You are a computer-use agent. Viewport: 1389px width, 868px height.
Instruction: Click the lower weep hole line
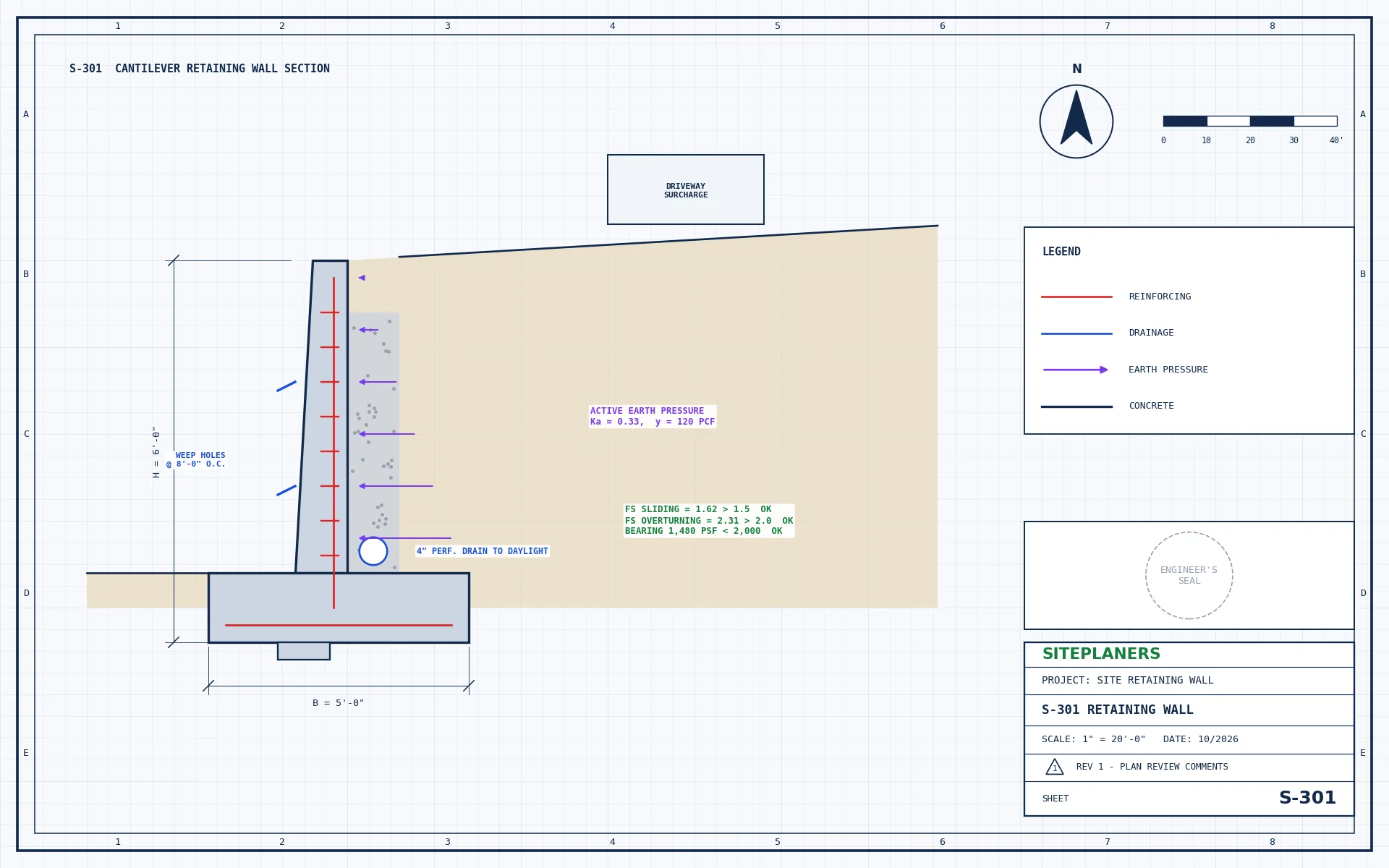tap(286, 490)
